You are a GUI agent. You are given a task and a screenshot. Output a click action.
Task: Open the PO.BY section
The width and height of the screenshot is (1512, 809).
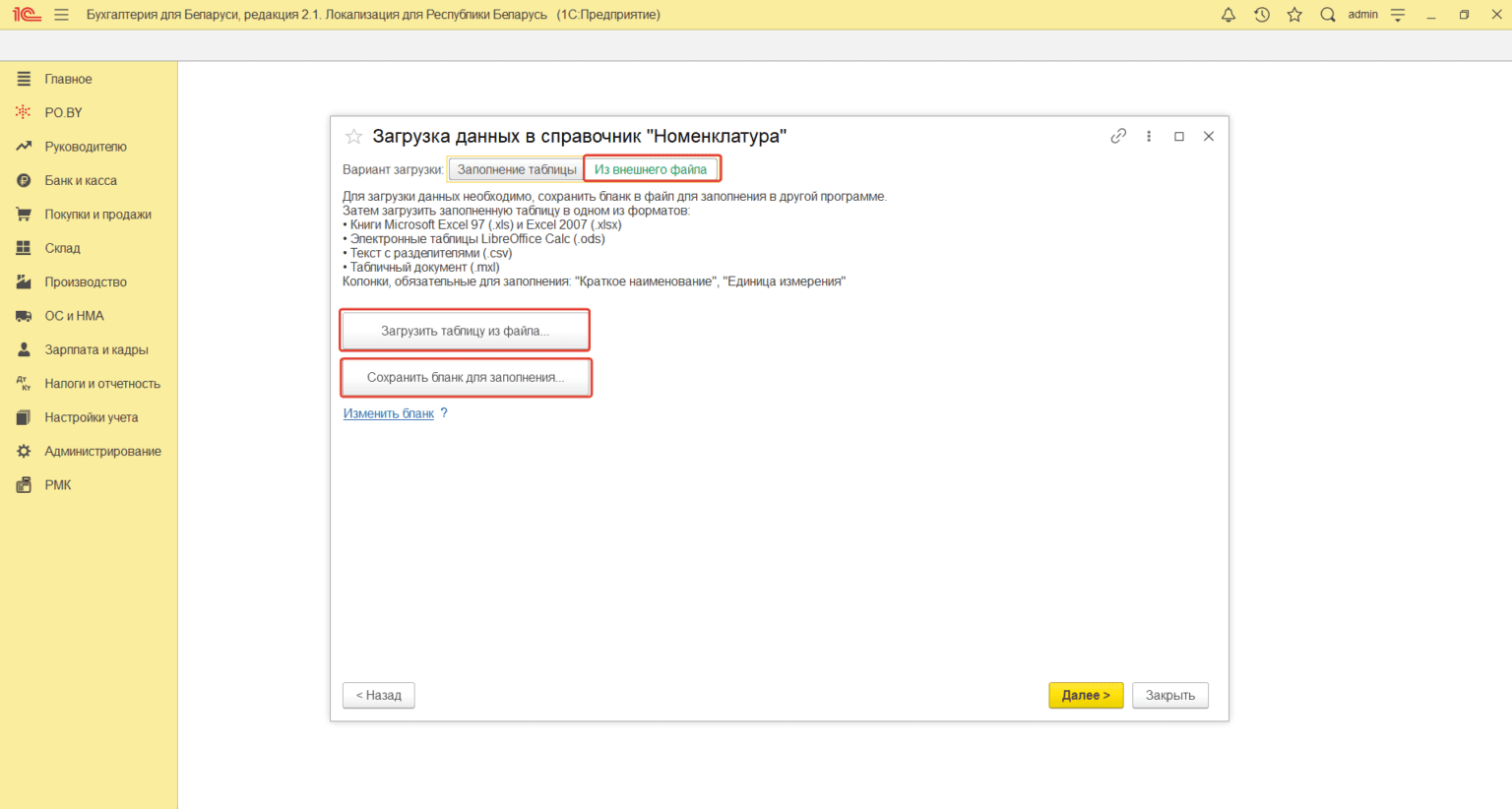tap(63, 112)
